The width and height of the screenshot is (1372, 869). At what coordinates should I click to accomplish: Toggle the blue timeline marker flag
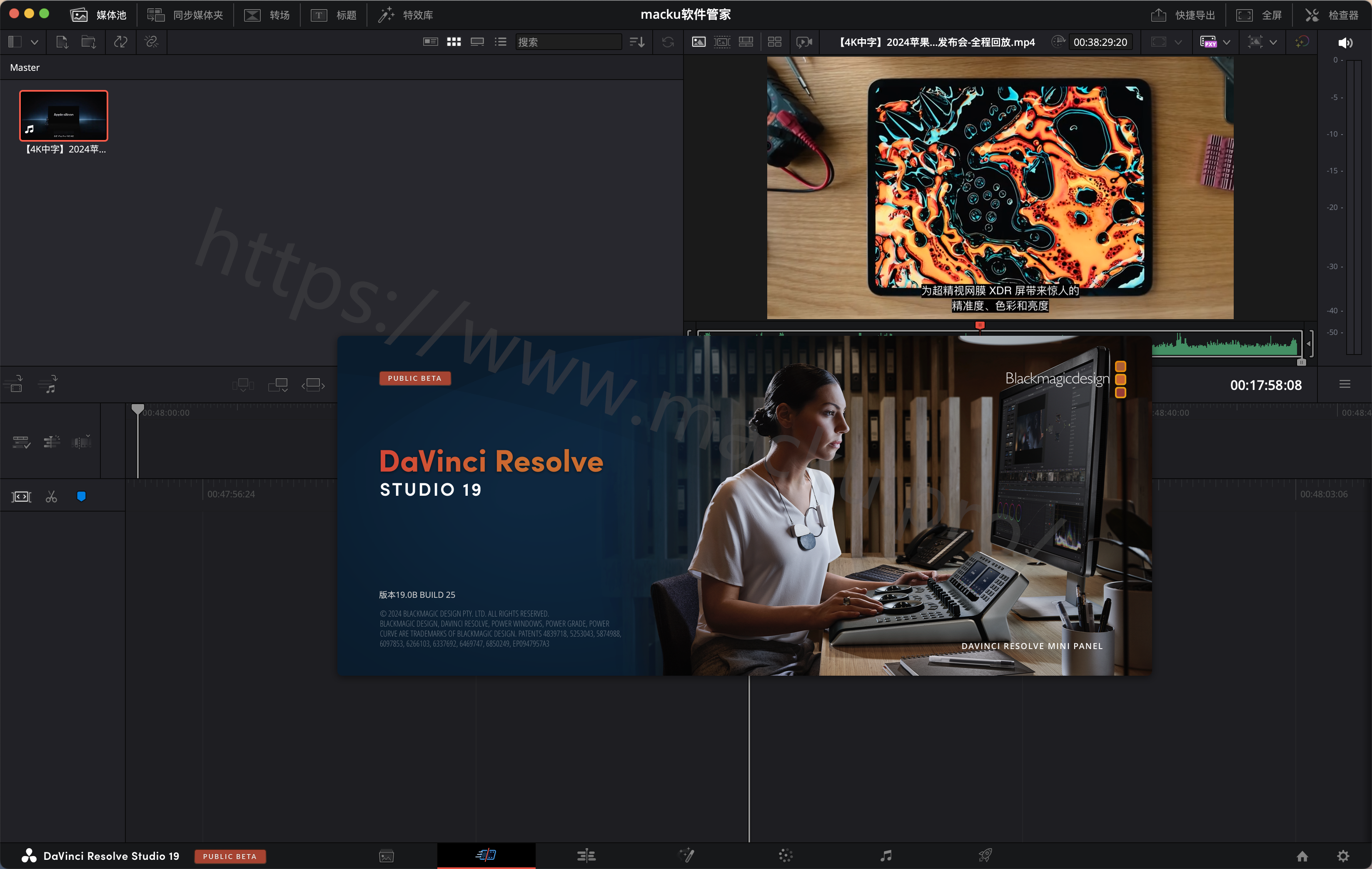click(x=81, y=497)
